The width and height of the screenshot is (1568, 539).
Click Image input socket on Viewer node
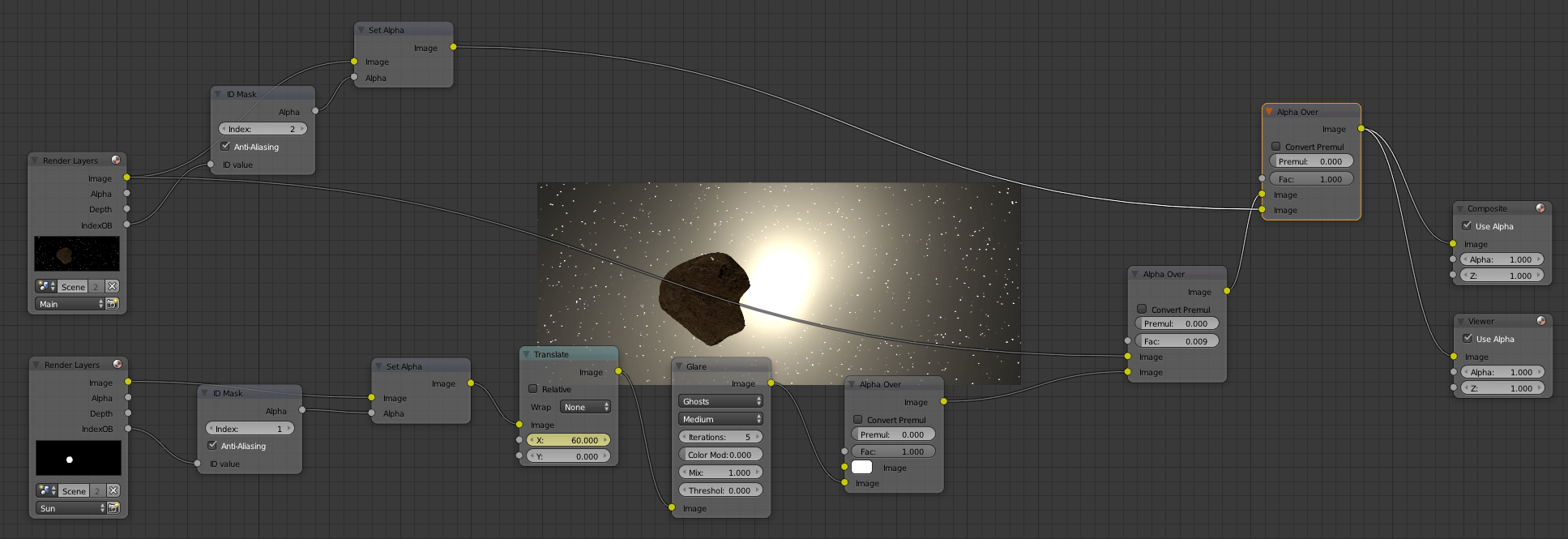pyautogui.click(x=1454, y=356)
